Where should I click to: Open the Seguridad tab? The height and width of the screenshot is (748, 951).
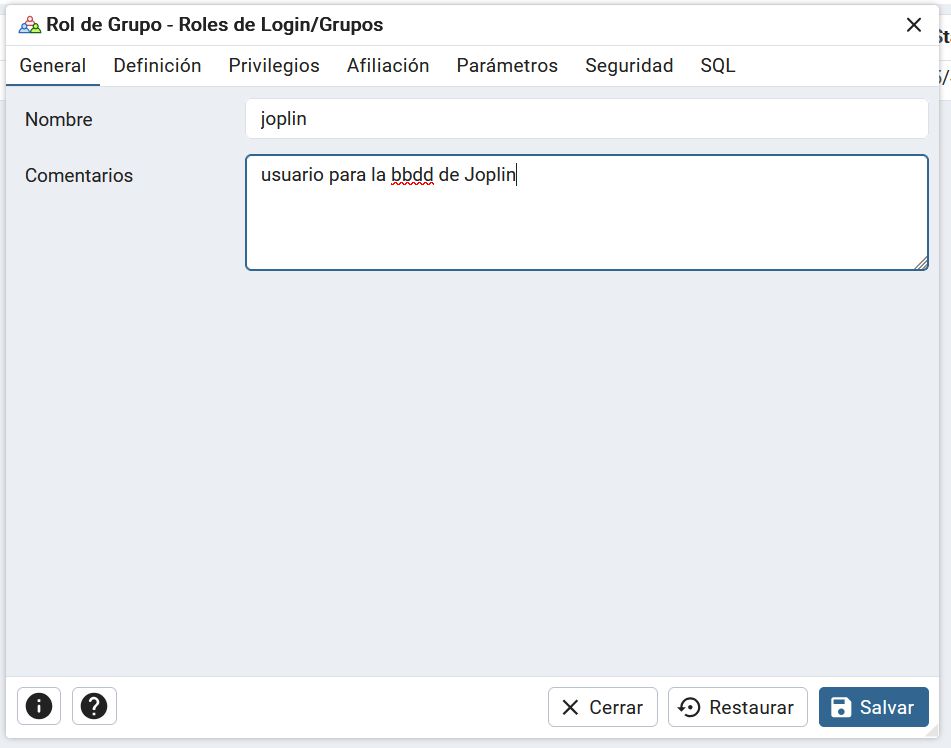click(629, 66)
